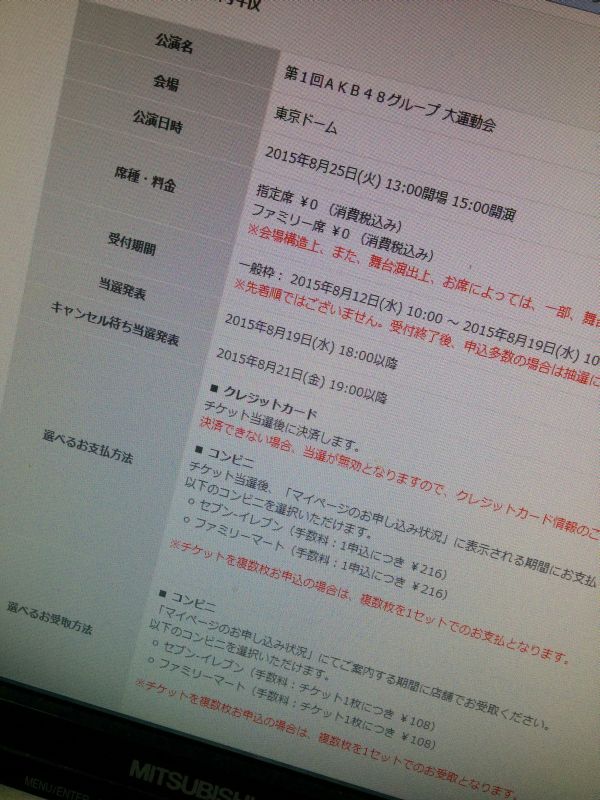Click the キャンセル待ち当選発表 label
This screenshot has width=600, height=800.
pyautogui.click(x=115, y=323)
